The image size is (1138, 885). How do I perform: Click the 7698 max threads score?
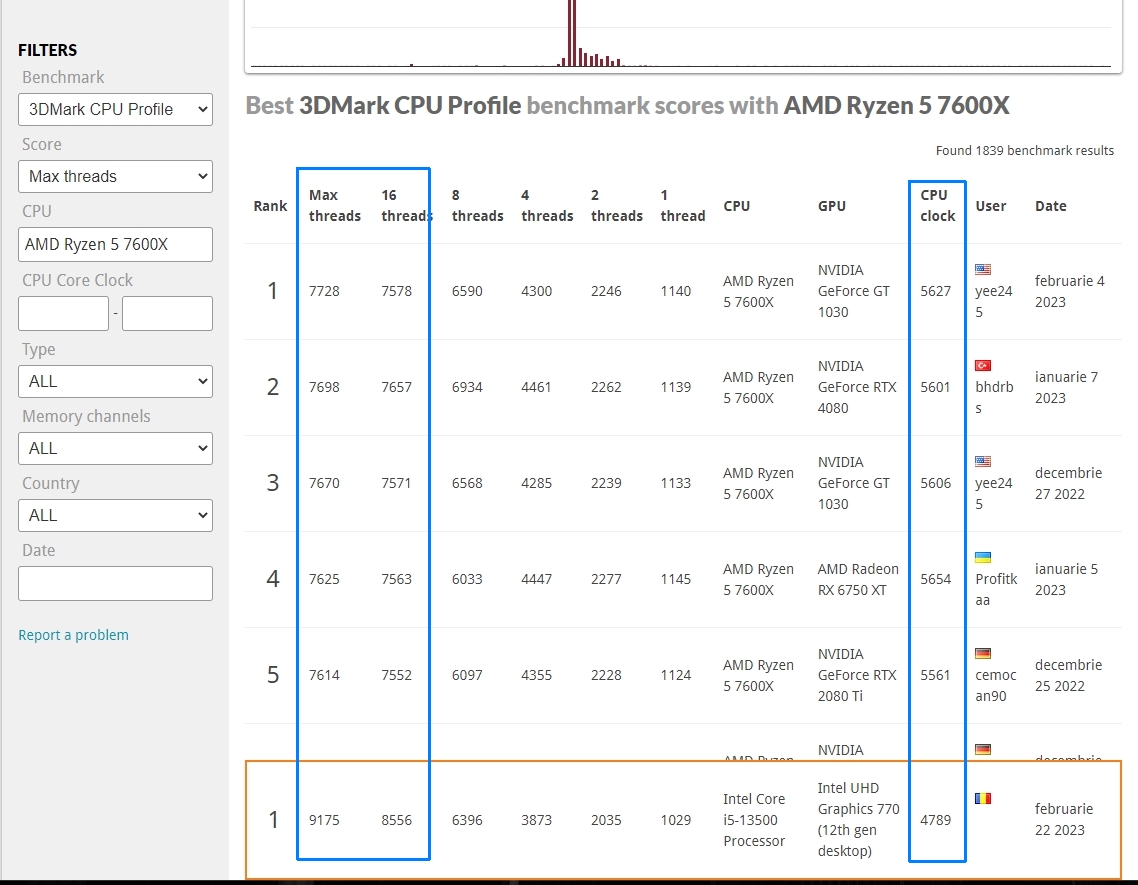click(x=324, y=387)
